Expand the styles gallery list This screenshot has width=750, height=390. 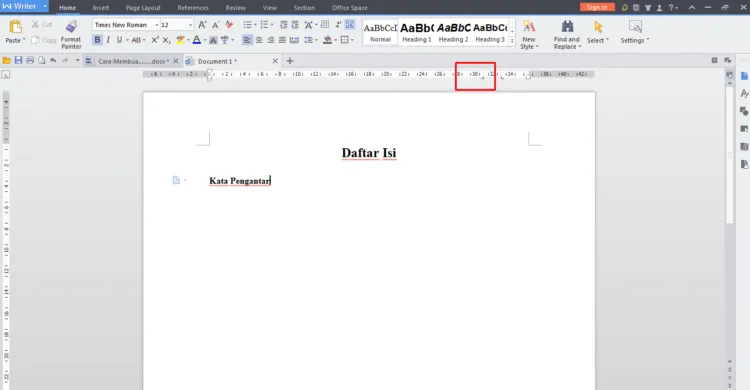click(512, 42)
